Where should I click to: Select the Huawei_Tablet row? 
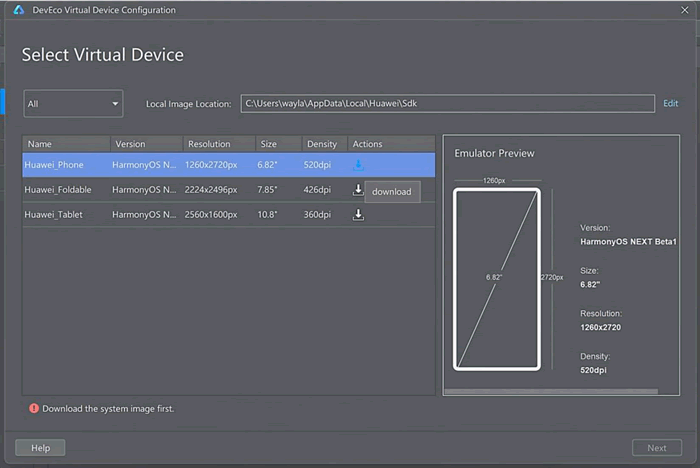(x=229, y=215)
